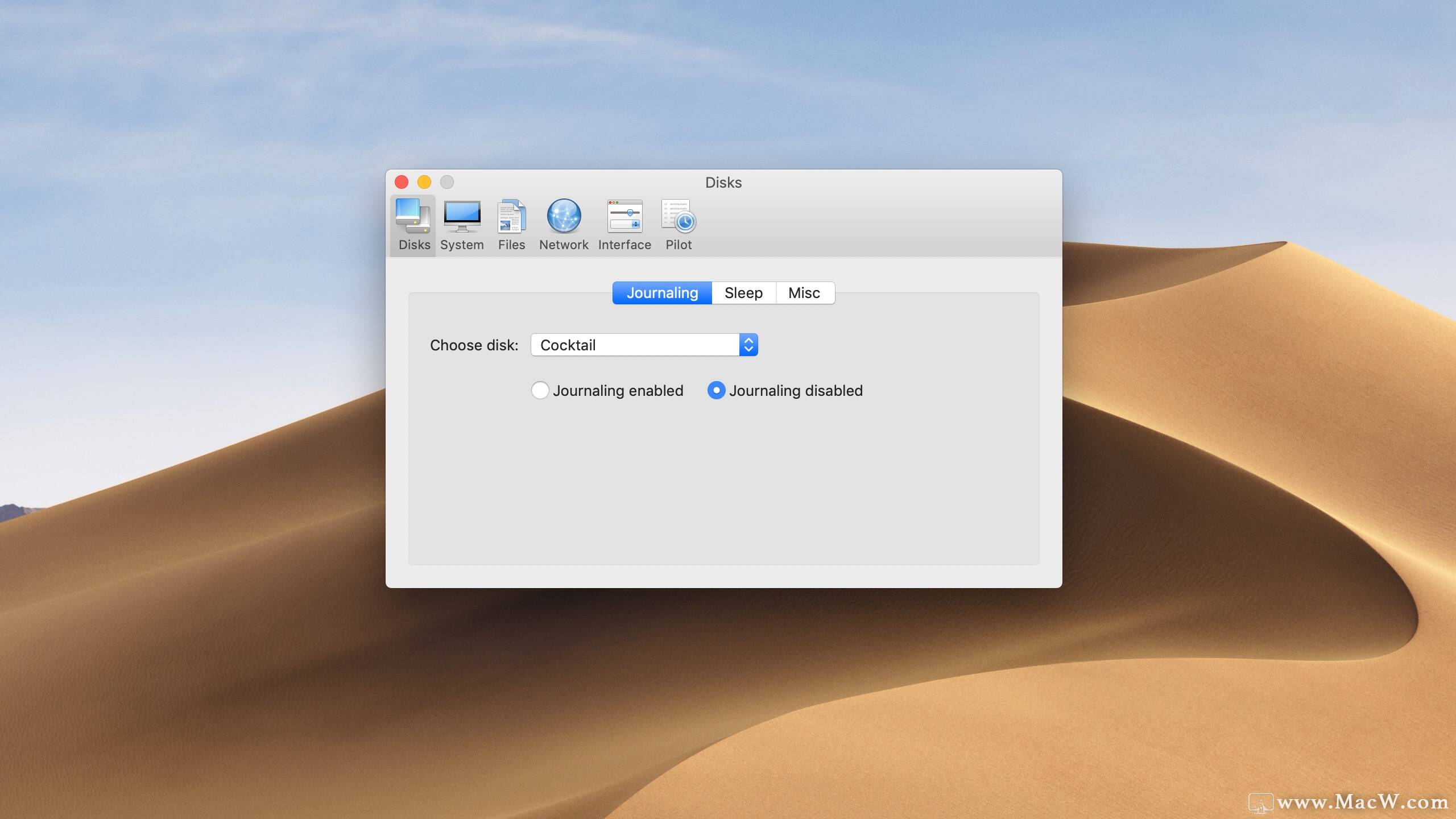Screen dimensions: 1456x819
Task: Select the Network globe icon
Action: click(x=563, y=225)
